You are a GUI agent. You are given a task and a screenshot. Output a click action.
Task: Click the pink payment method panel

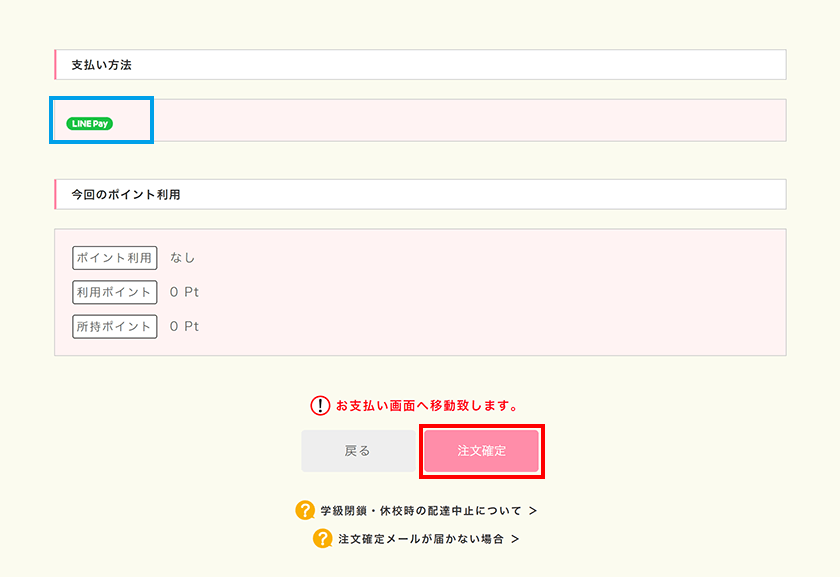pos(421,121)
